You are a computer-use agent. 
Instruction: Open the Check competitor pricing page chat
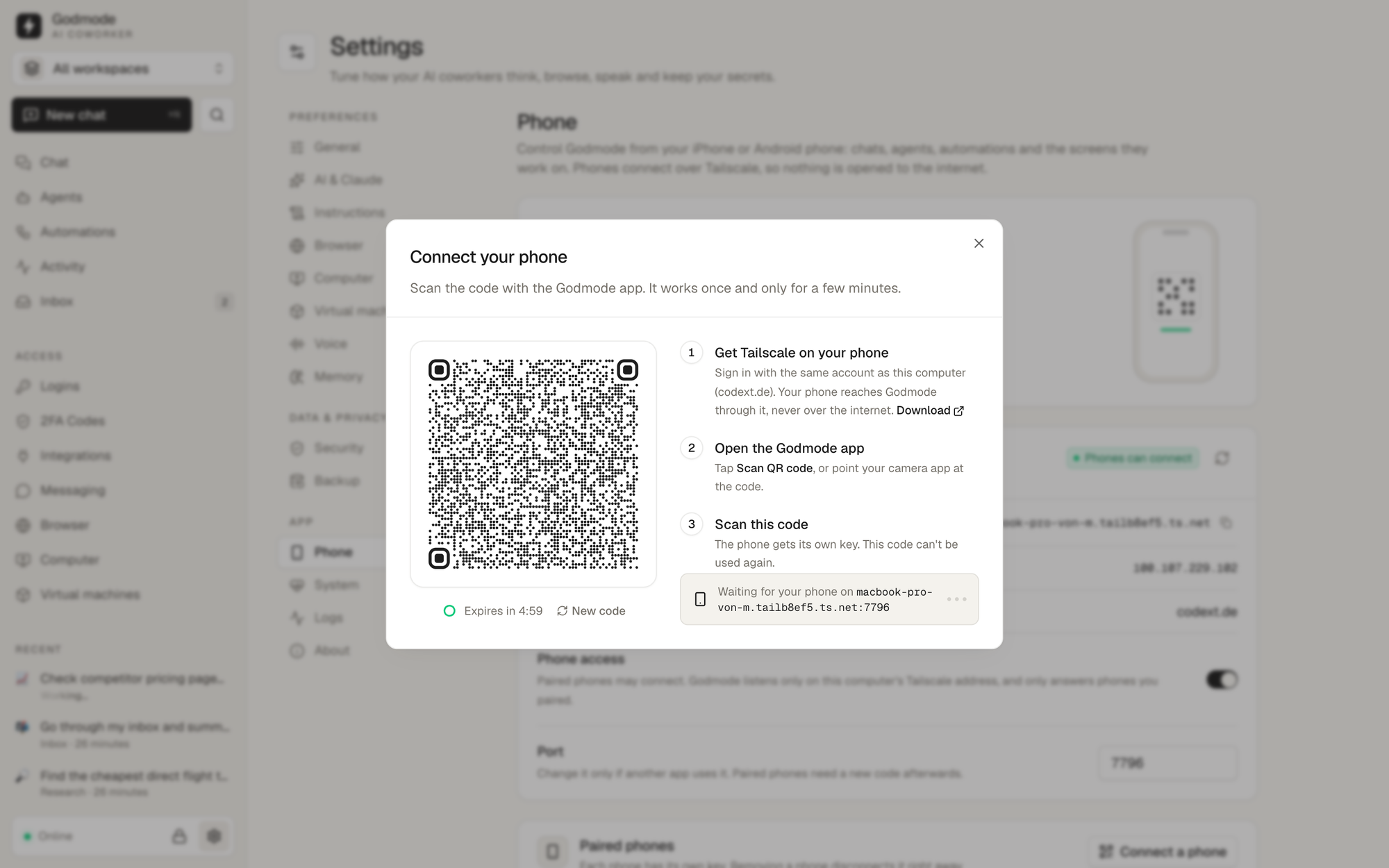click(x=122, y=685)
